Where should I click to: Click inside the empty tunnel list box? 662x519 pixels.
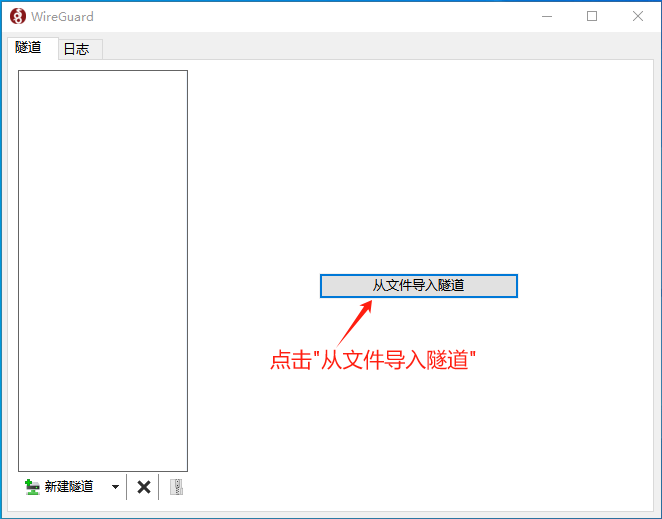tap(103, 271)
